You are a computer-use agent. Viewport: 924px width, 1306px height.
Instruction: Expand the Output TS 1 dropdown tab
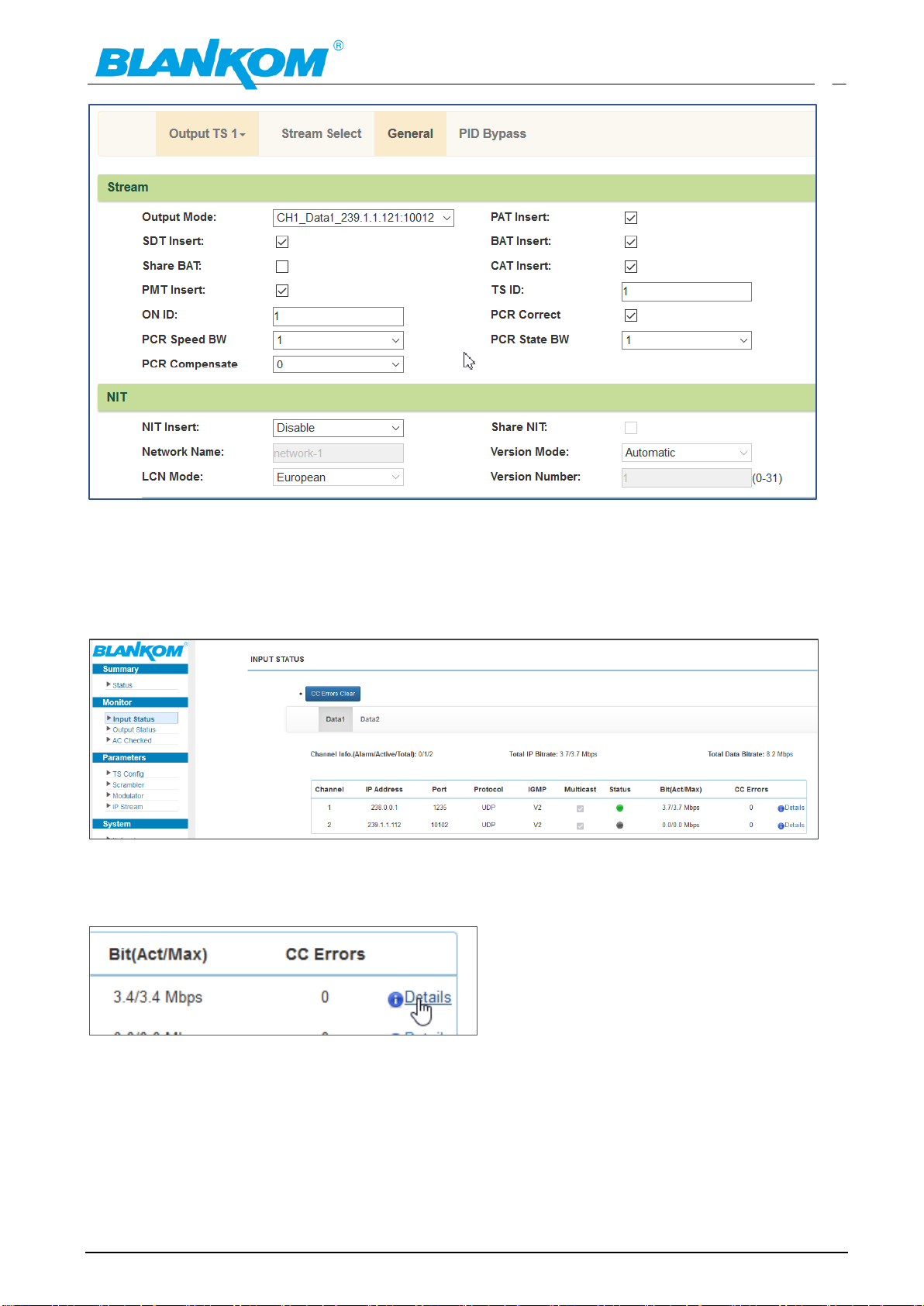tap(207, 133)
